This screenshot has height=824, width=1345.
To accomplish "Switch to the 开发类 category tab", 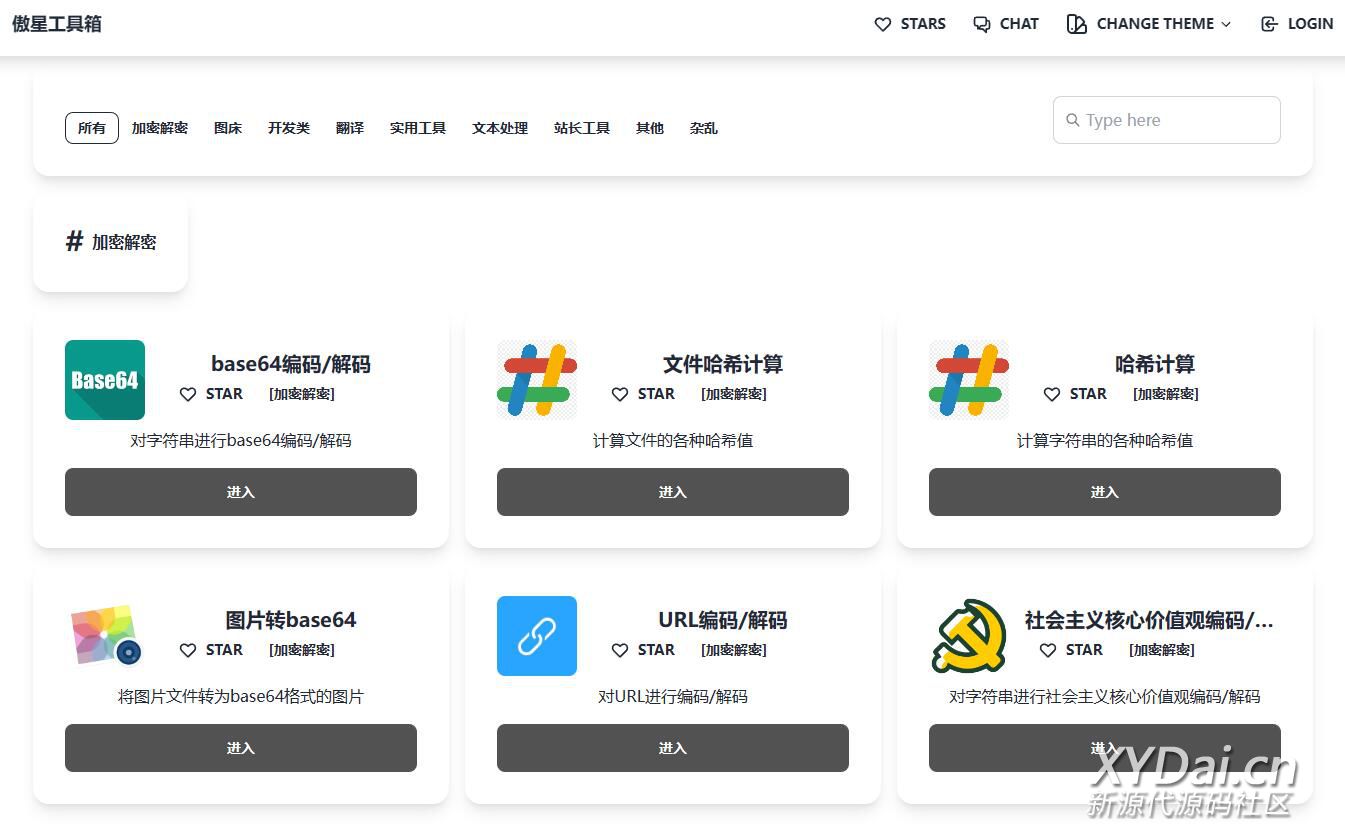I will pos(289,128).
